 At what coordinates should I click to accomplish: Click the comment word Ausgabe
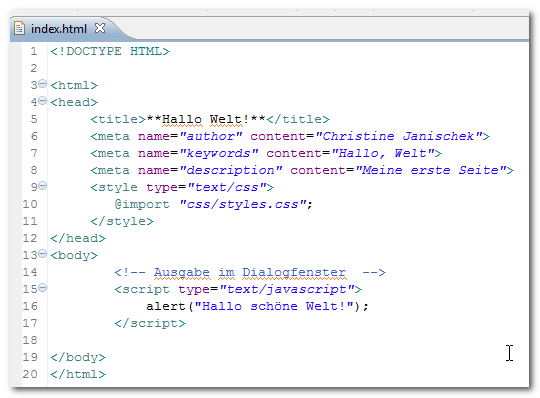(x=181, y=272)
